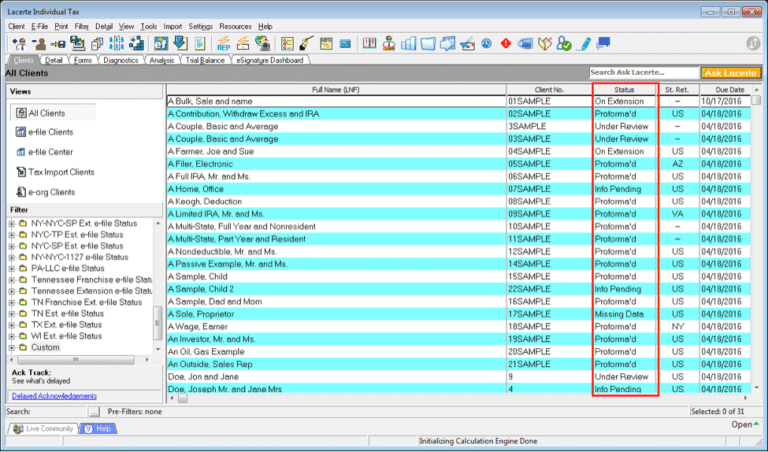Open the Tax Import Clients view
This screenshot has width=768, height=452.
(62, 172)
